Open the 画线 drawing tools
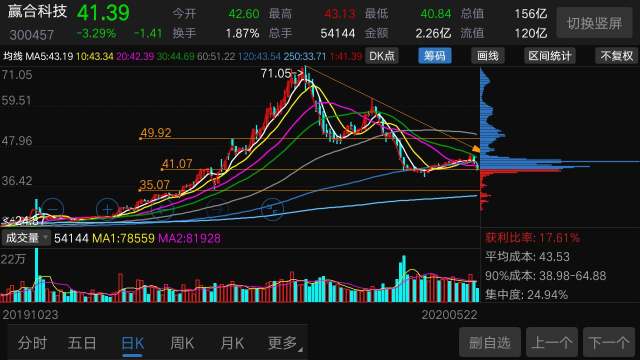This screenshot has height=360, width=640. pyautogui.click(x=488, y=56)
